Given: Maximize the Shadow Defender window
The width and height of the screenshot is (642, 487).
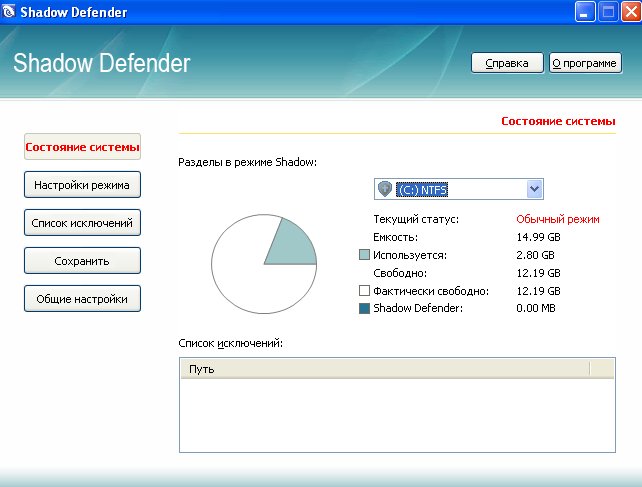Looking at the screenshot, I should click(608, 11).
